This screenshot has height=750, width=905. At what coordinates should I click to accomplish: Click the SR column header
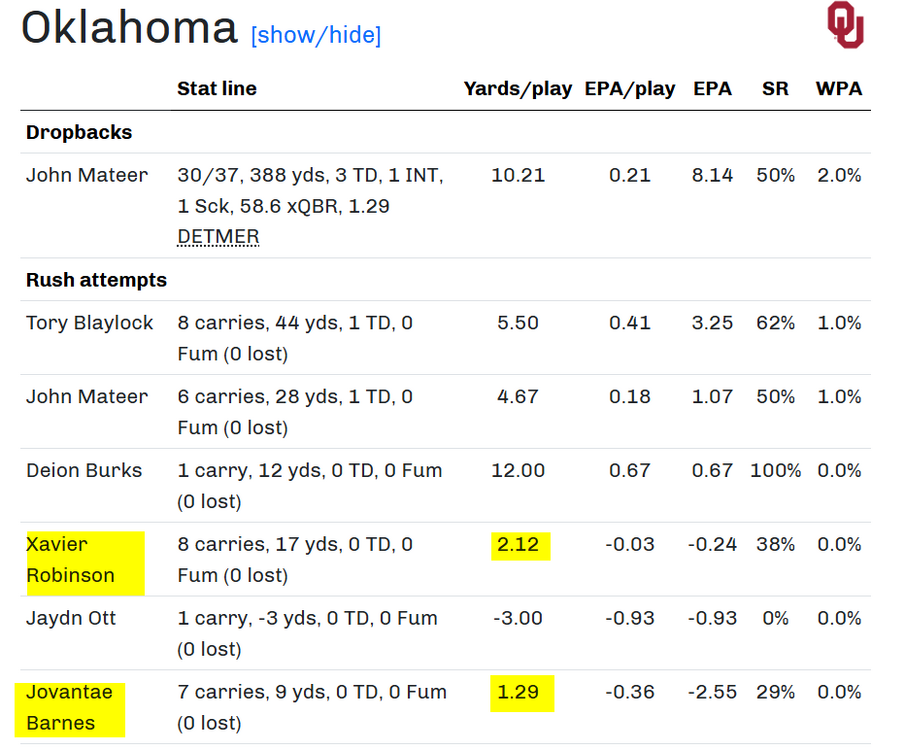click(775, 89)
